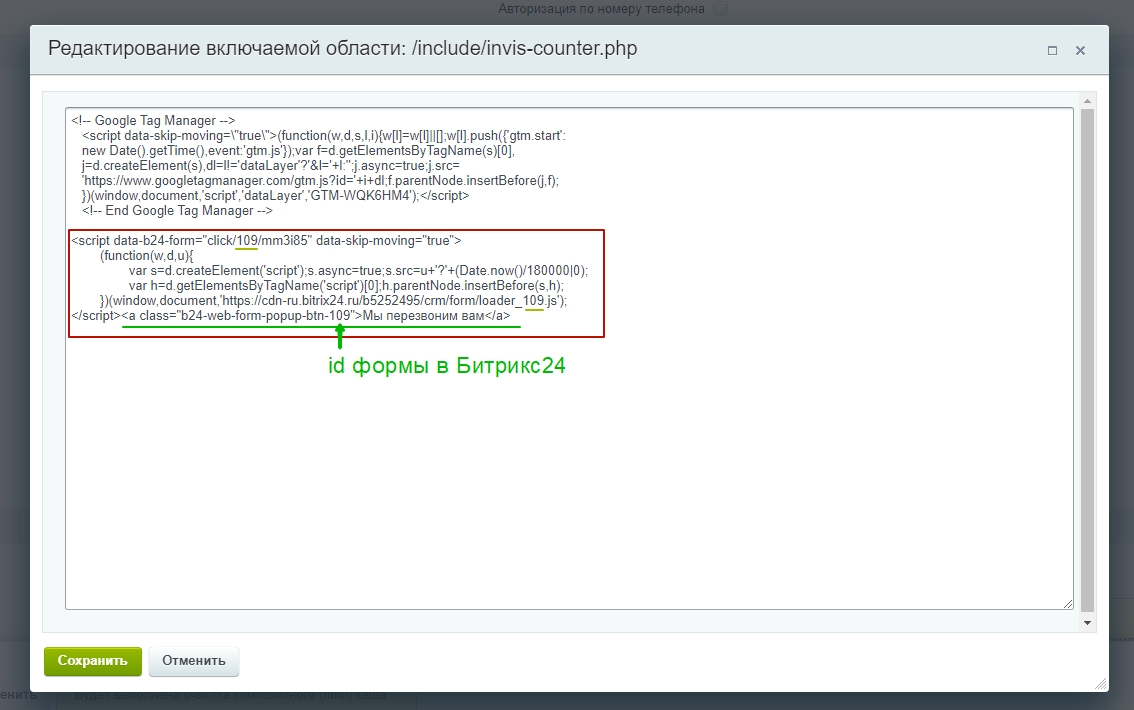Click the vertical scrollbar thumb

point(1088,360)
